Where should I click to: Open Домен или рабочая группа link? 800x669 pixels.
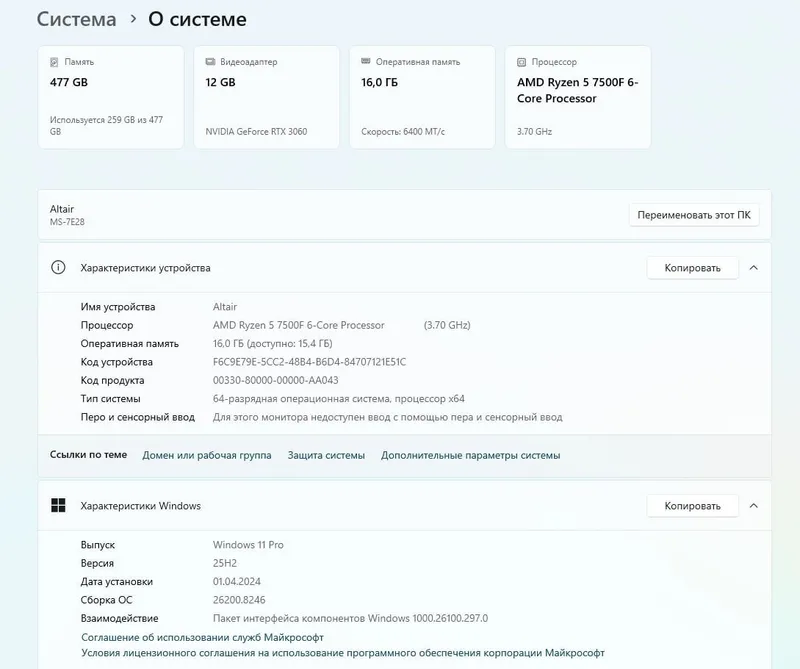[x=207, y=455]
